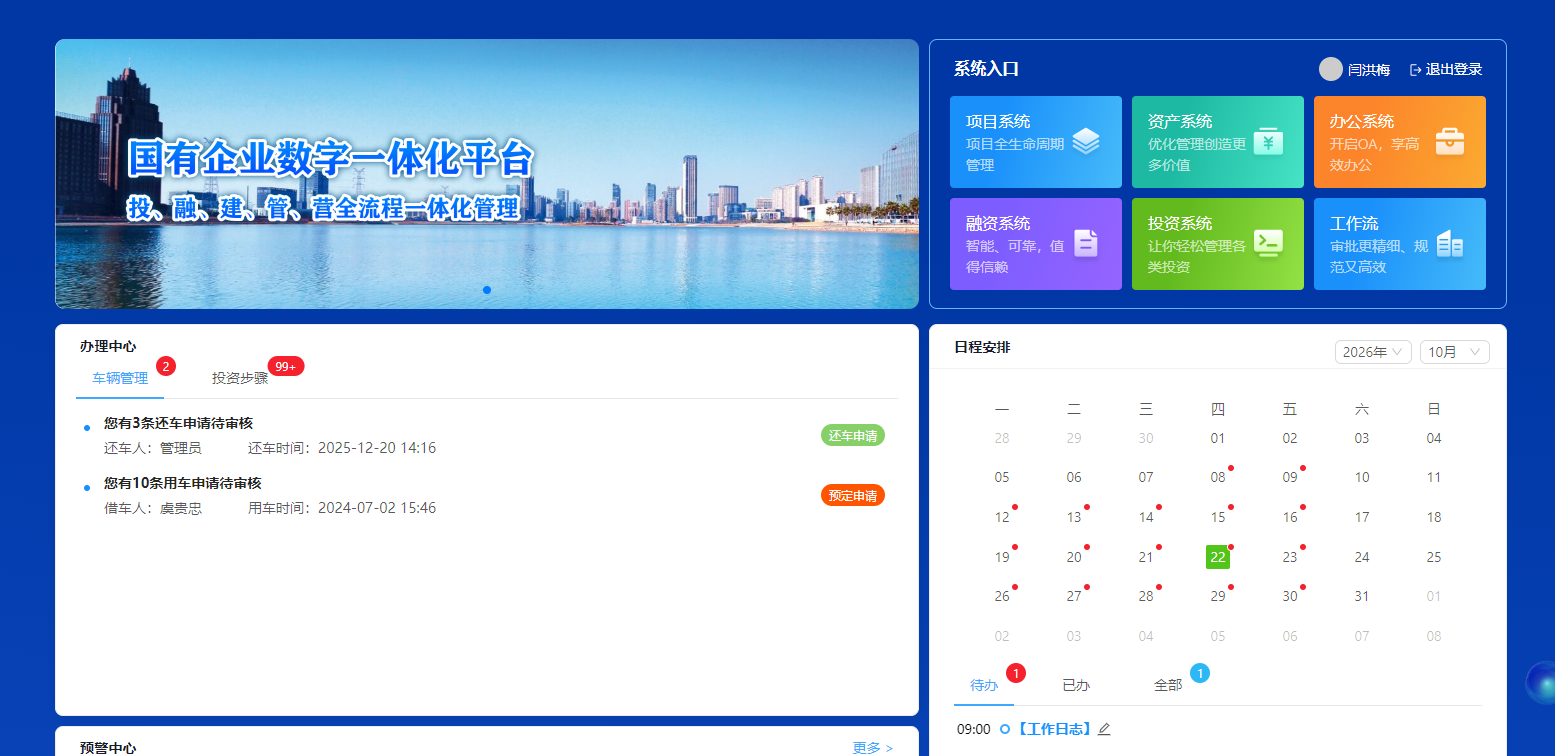
Task: Click the 办公系统 card title
Action: [x=1362, y=121]
